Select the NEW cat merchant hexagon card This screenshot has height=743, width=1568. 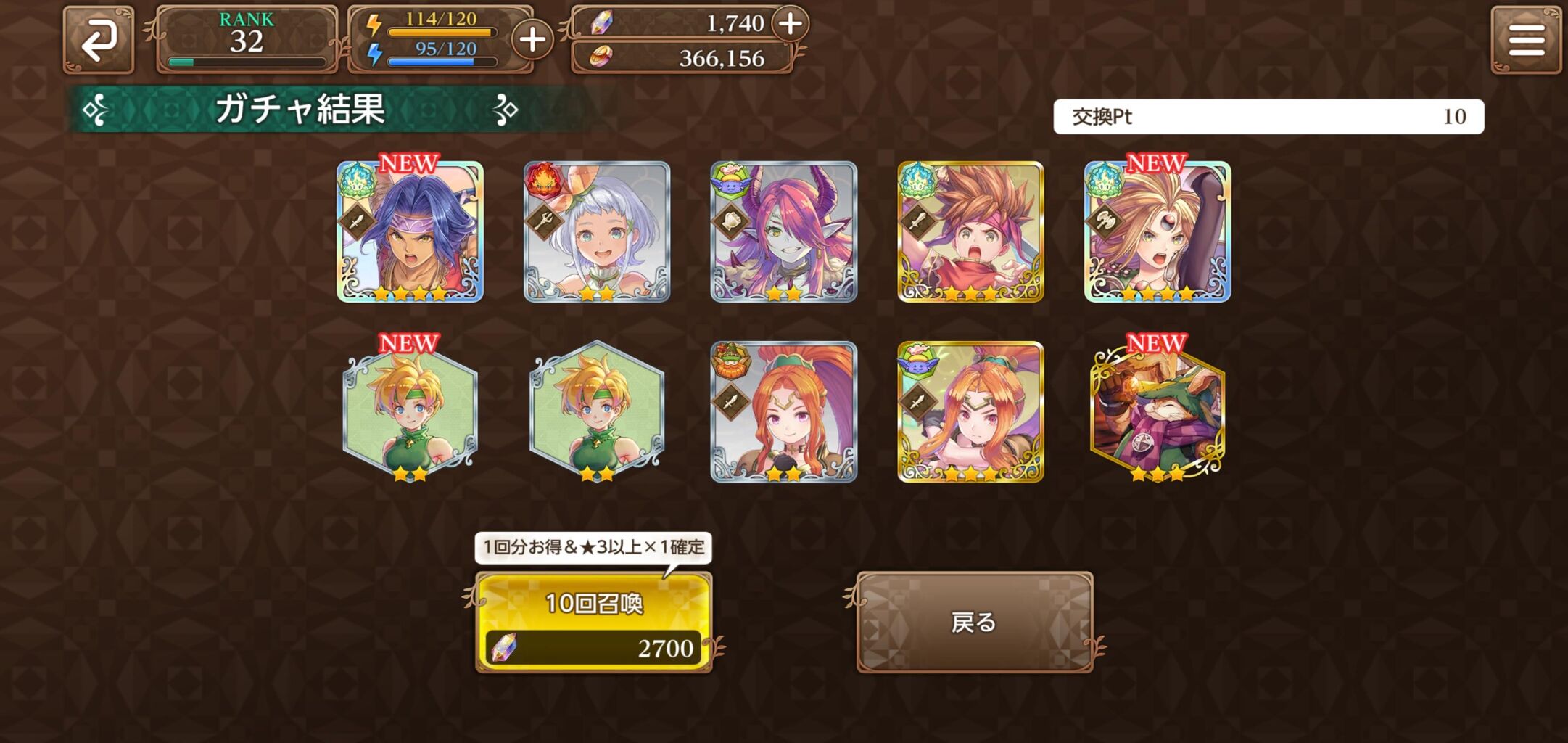pyautogui.click(x=1158, y=411)
